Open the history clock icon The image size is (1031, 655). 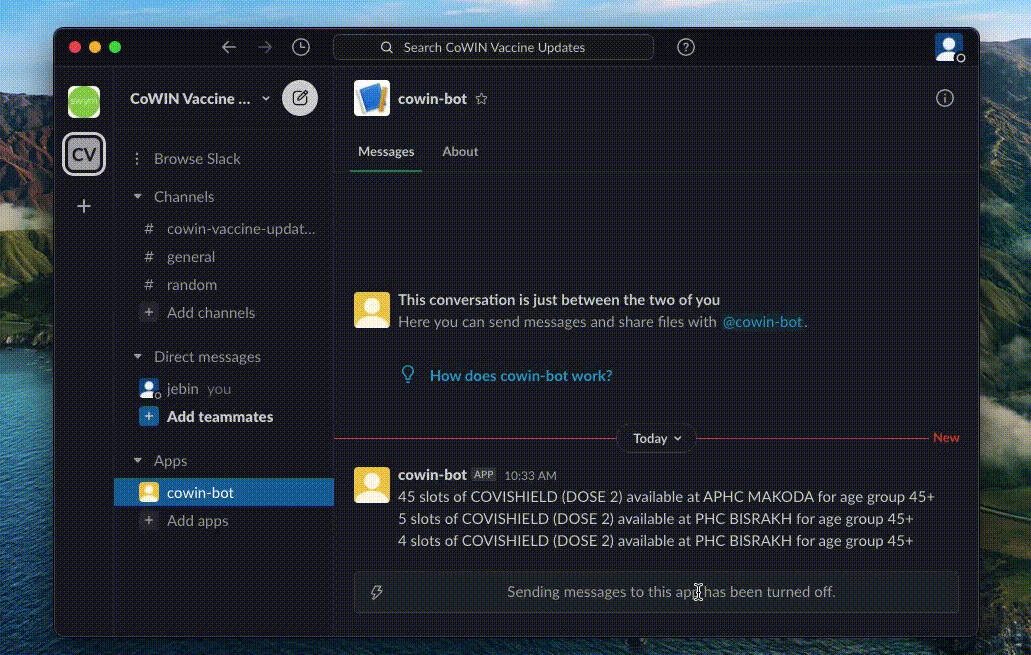pos(301,47)
